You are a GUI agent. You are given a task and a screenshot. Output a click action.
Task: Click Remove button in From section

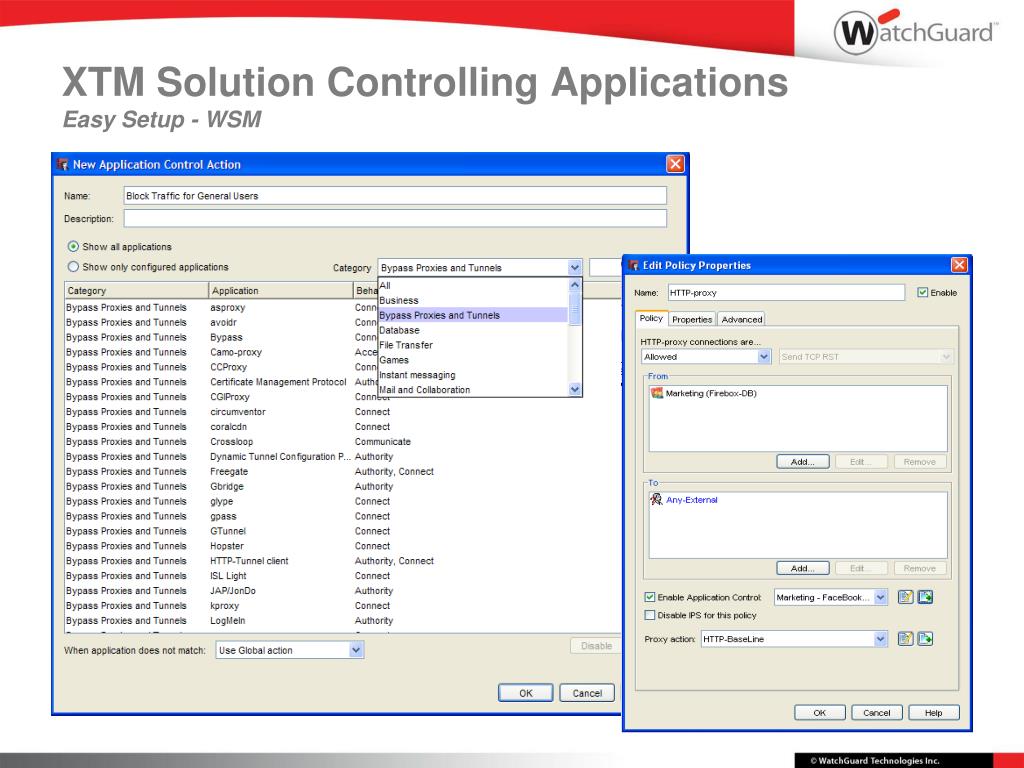tap(920, 462)
